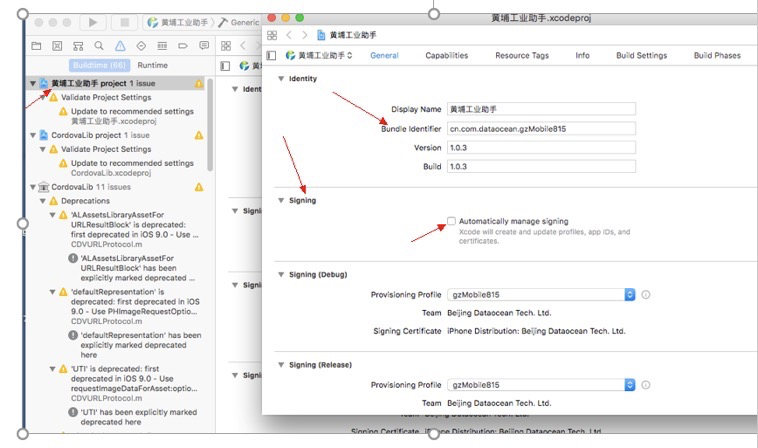Screen dimensions: 758x448
Task: Open the Build Settings tab
Action: [x=641, y=56]
